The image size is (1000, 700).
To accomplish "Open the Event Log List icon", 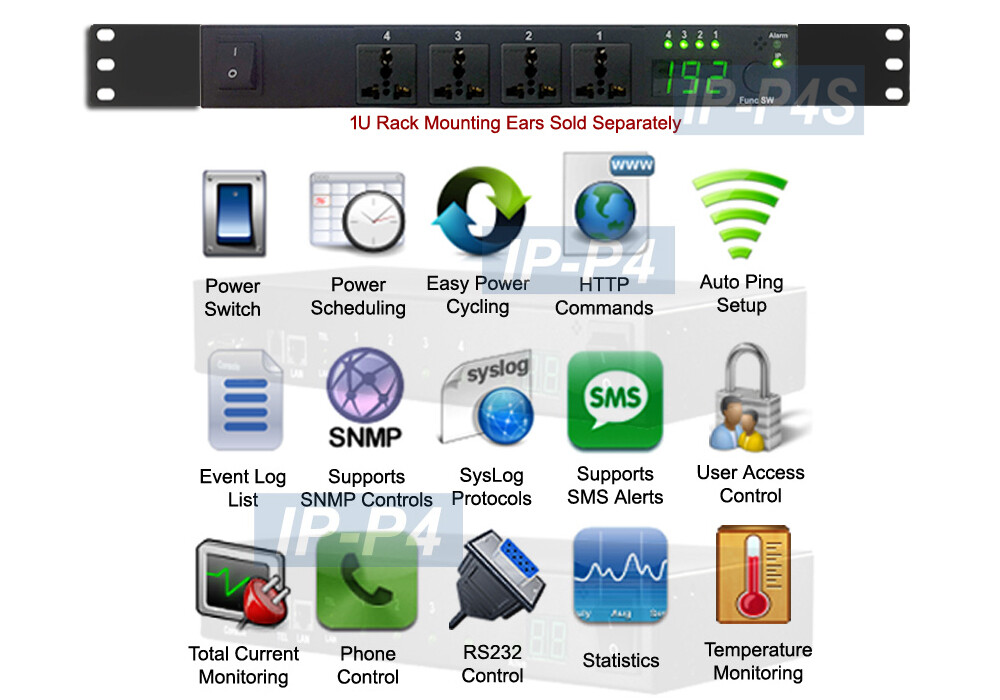I will tap(238, 400).
